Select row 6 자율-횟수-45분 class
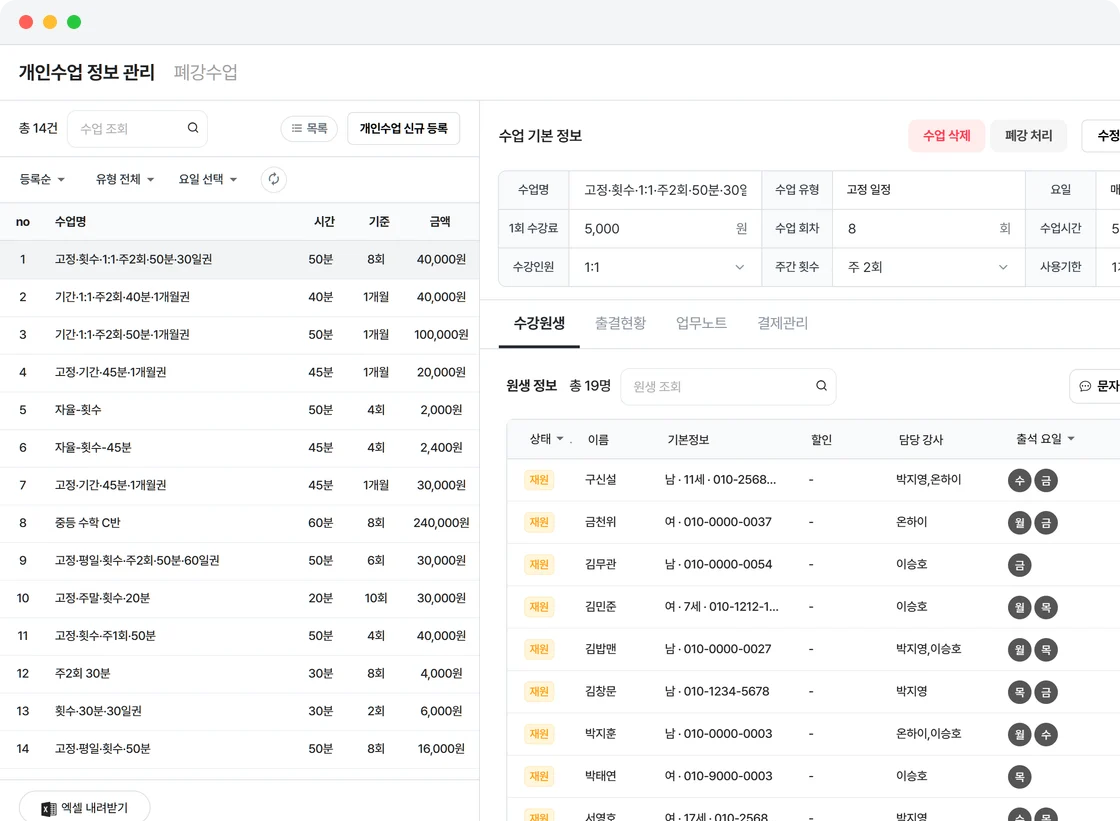Viewport: 1120px width, 821px height. (239, 448)
